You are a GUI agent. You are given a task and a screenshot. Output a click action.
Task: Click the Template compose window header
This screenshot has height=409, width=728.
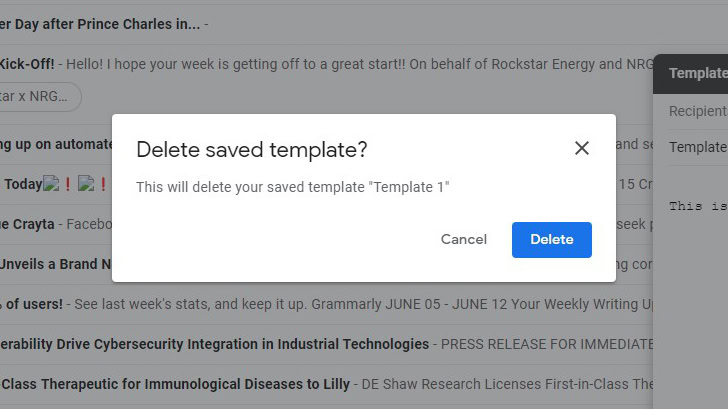pos(696,73)
